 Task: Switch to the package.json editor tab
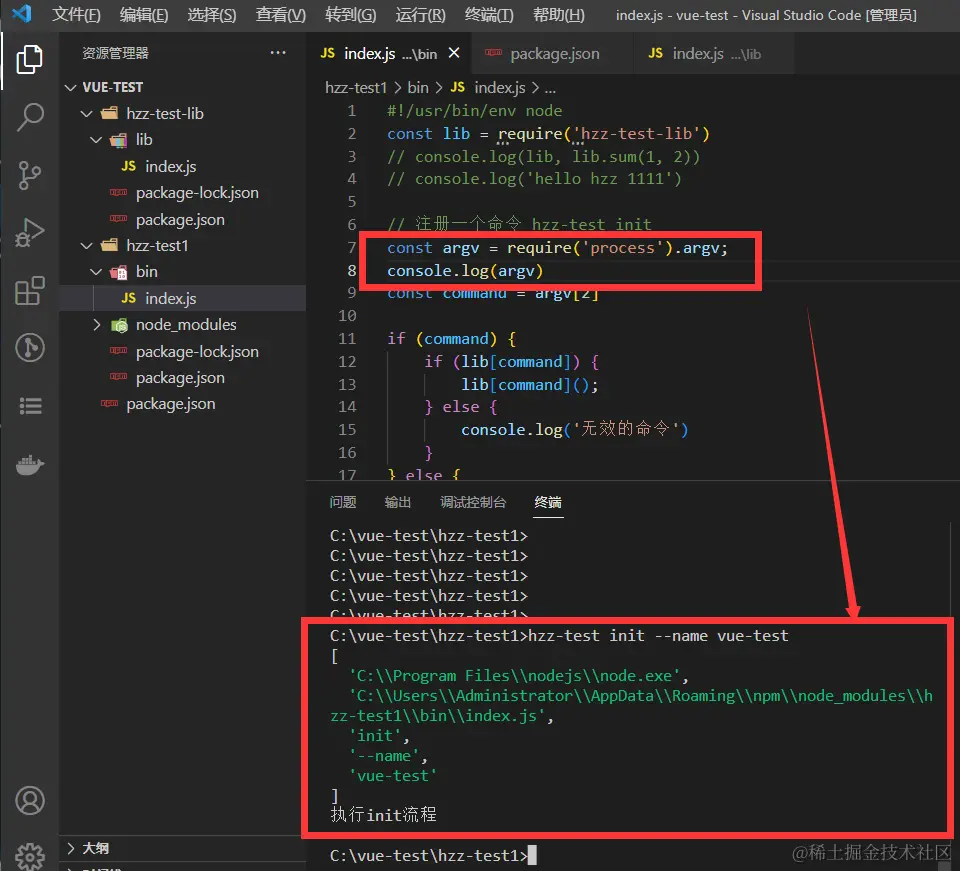click(550, 54)
